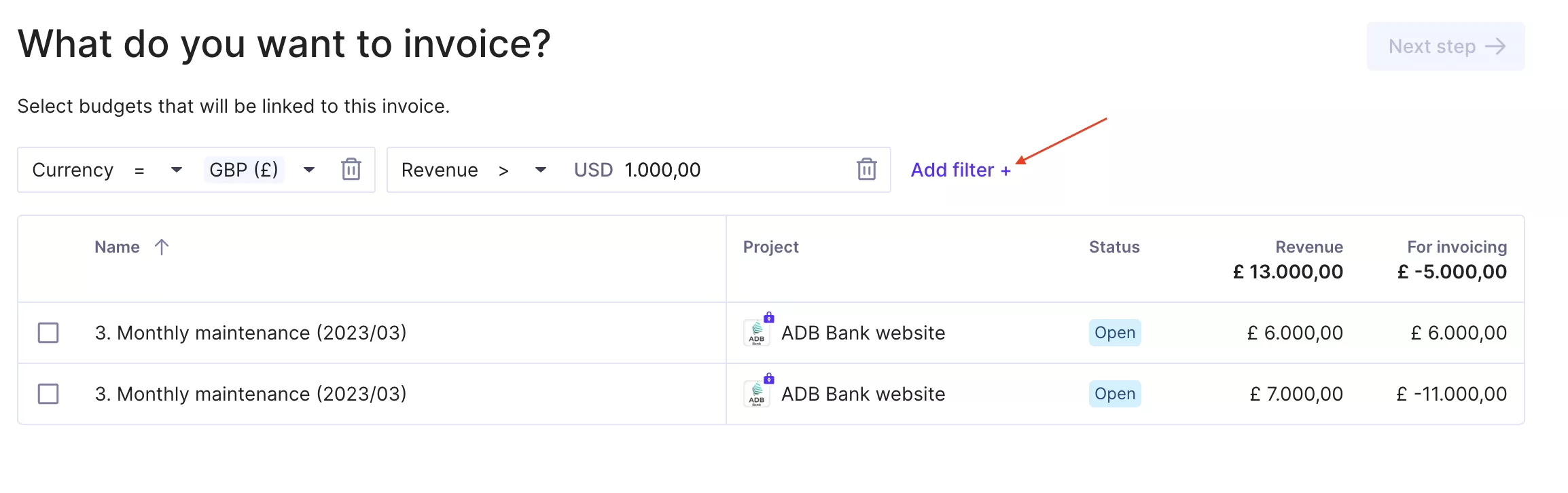The width and height of the screenshot is (1568, 493).
Task: Click the Next step button
Action: (x=1446, y=46)
